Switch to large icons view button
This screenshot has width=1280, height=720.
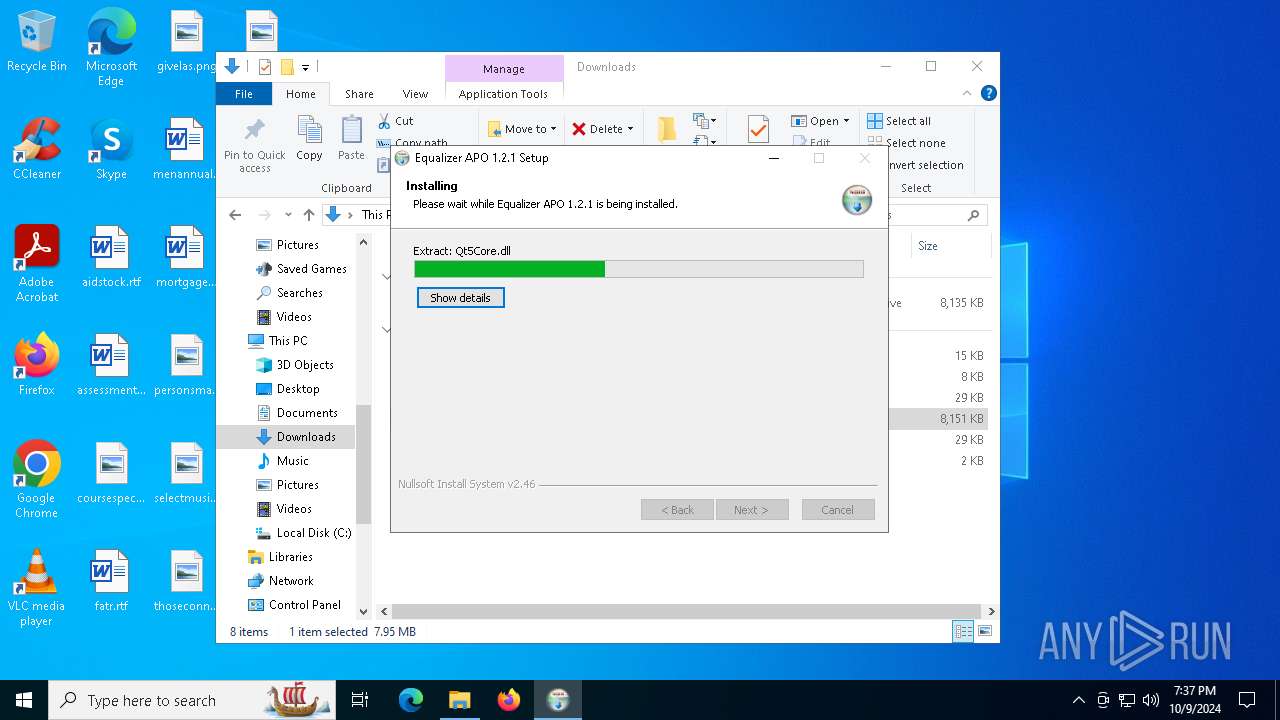pos(985,631)
